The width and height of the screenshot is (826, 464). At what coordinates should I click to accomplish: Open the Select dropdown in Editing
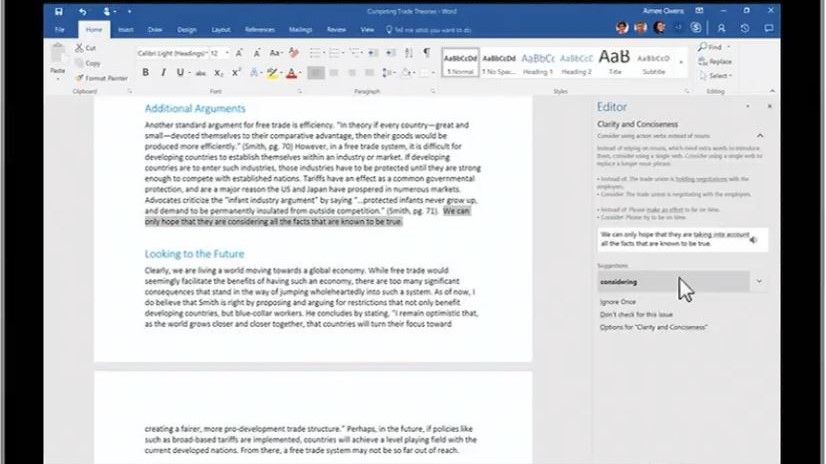[716, 76]
